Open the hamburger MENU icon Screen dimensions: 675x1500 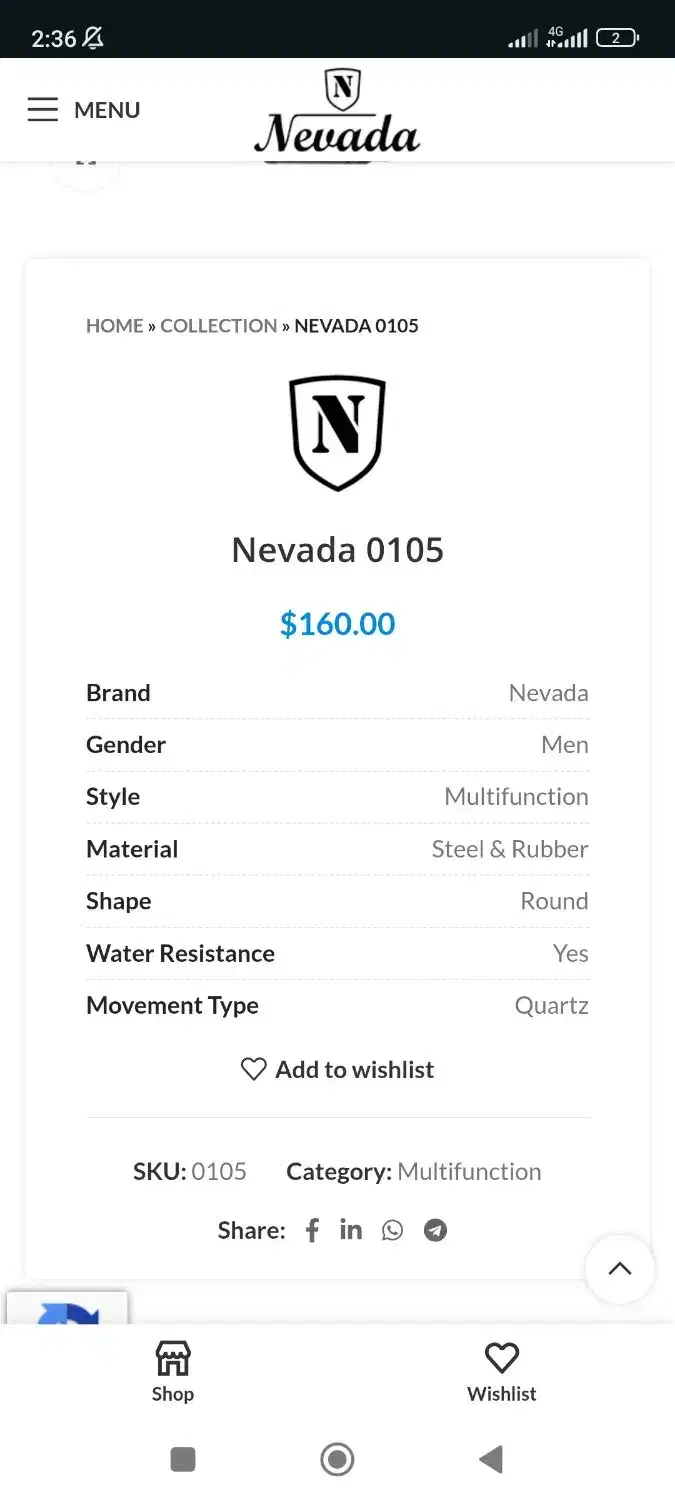point(43,109)
